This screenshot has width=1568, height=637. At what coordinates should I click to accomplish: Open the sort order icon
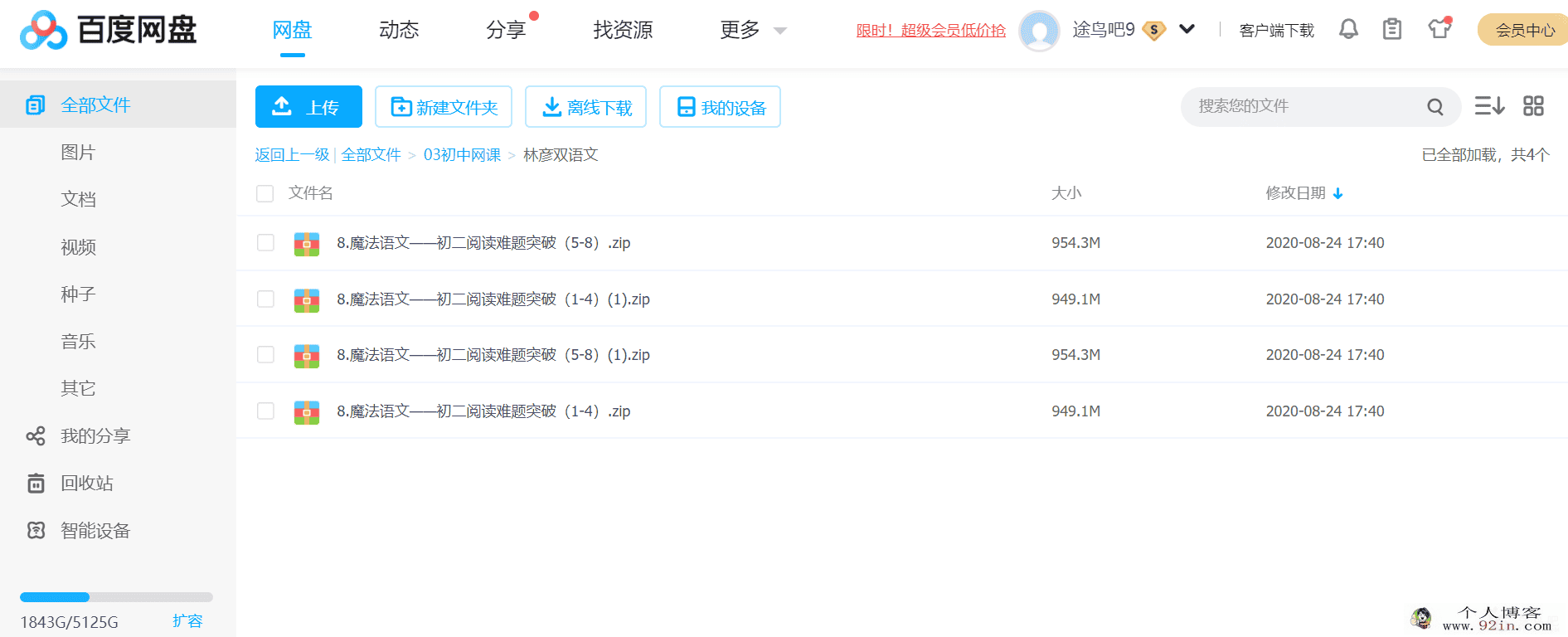pos(1489,105)
